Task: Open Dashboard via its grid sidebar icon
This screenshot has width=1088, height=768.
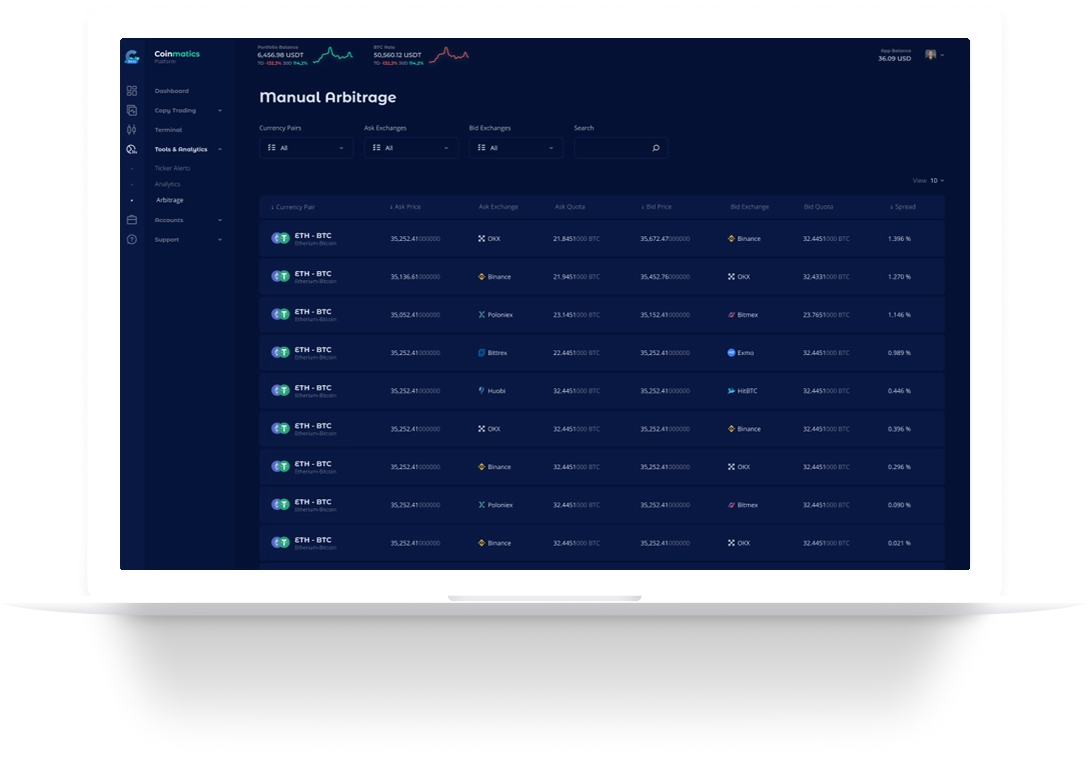Action: tap(132, 91)
